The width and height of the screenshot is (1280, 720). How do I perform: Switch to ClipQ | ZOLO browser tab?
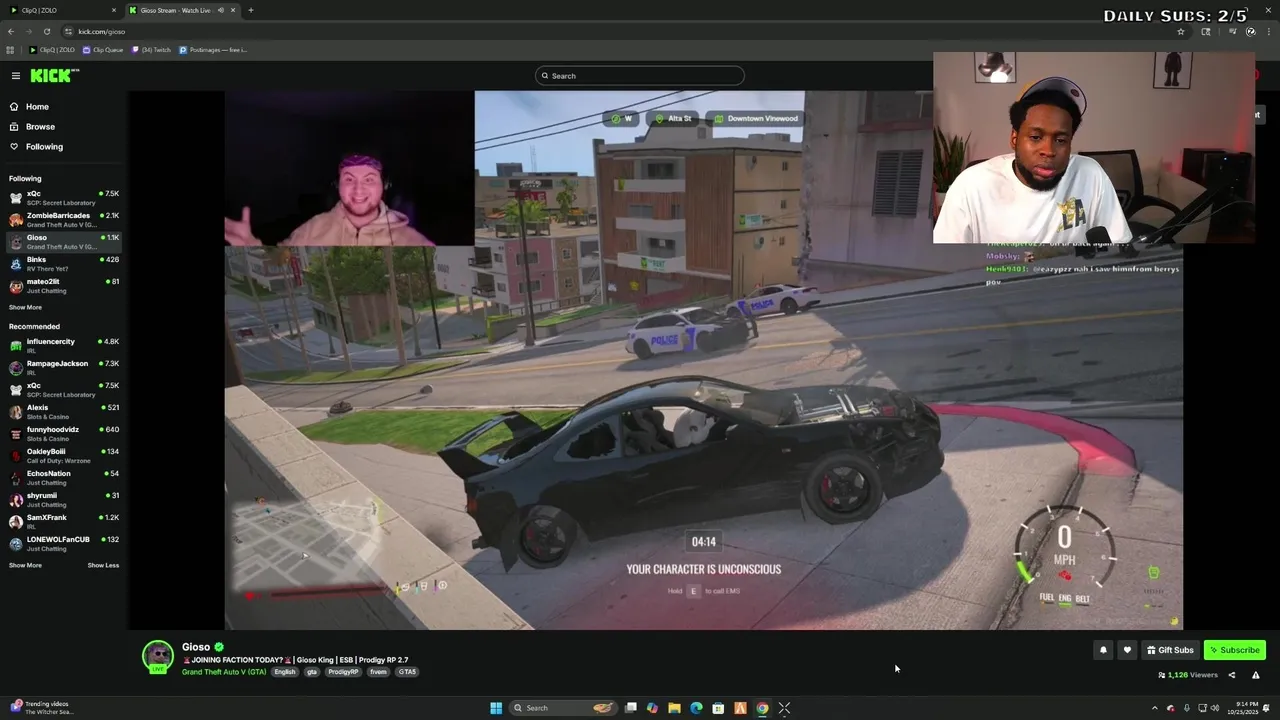62,10
